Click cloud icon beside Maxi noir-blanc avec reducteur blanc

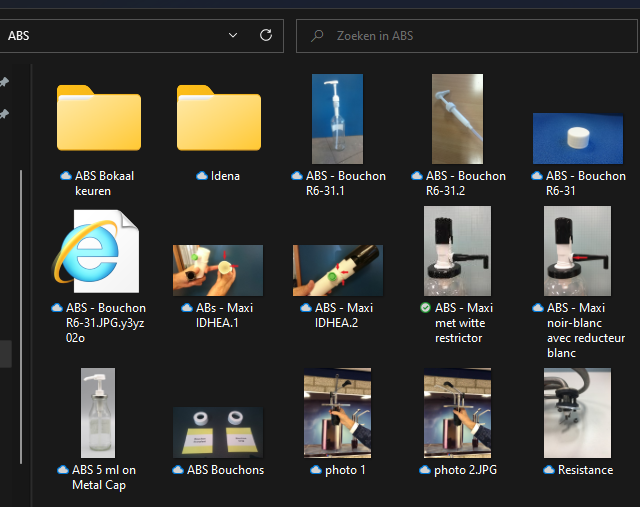538,308
